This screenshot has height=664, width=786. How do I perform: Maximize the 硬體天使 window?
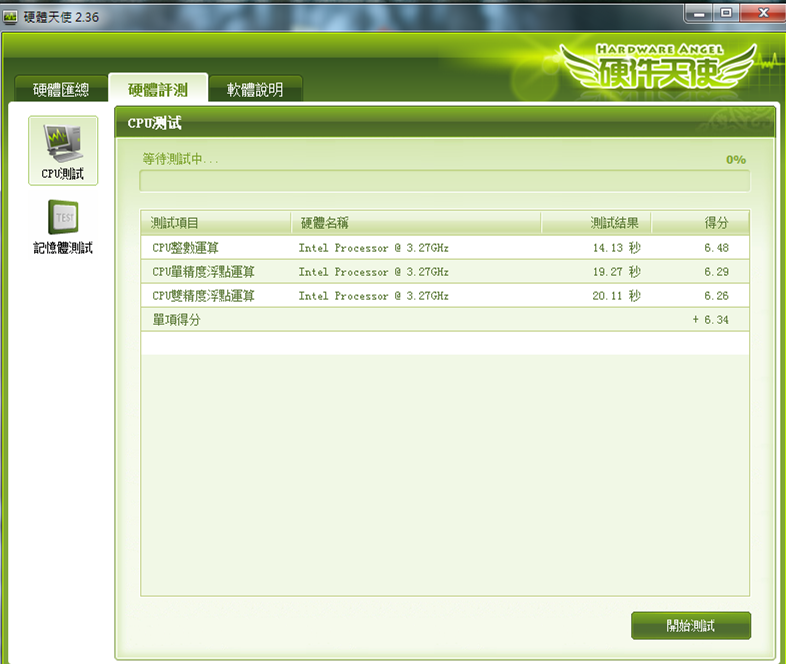coord(726,13)
